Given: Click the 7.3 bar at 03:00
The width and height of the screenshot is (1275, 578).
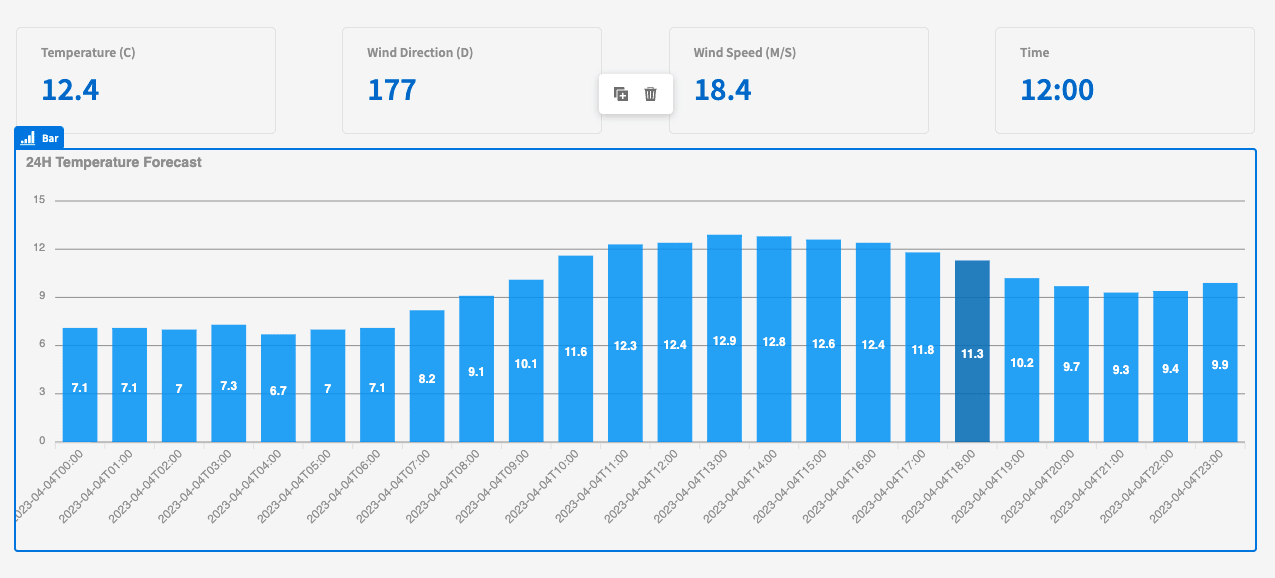Looking at the screenshot, I should click(228, 383).
